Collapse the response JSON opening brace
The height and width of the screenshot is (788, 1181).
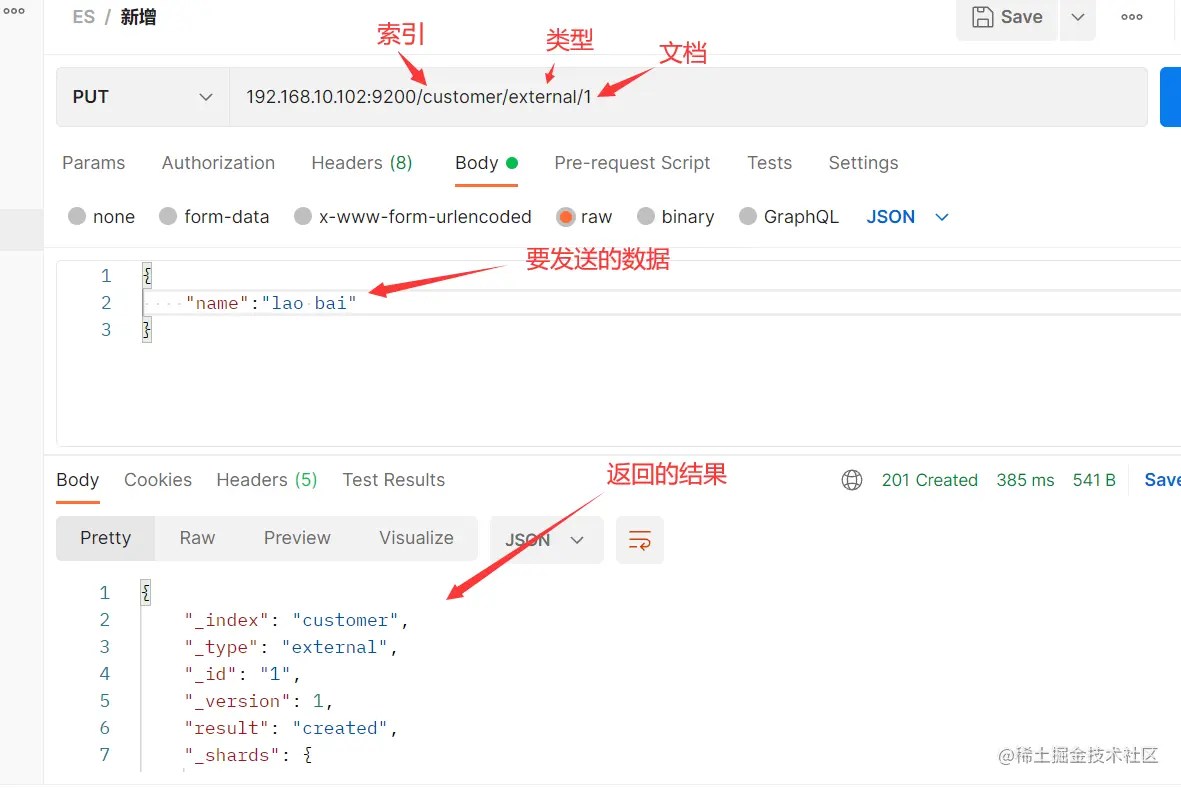146,593
